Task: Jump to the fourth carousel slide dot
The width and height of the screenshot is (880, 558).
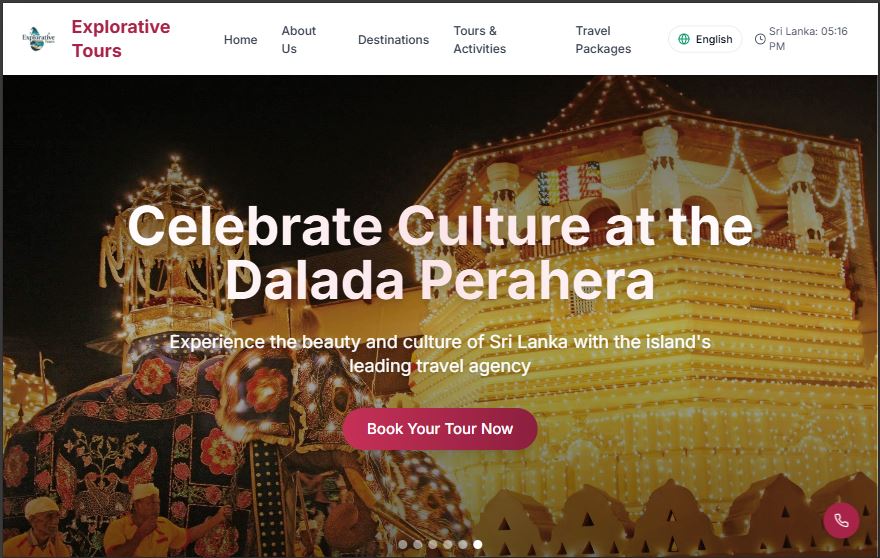Action: (x=447, y=545)
